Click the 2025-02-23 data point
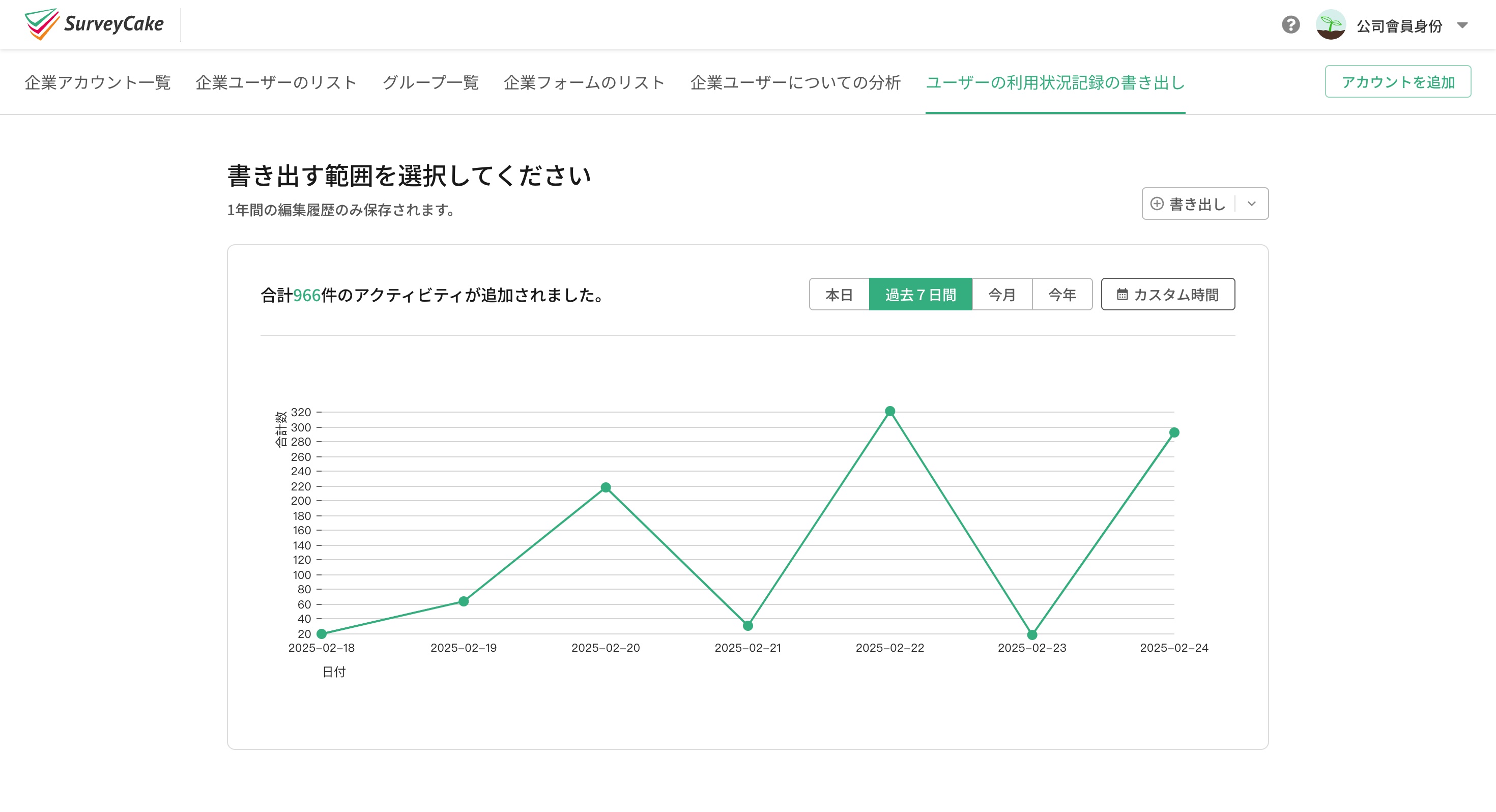The height and width of the screenshot is (812, 1496). (1032, 635)
